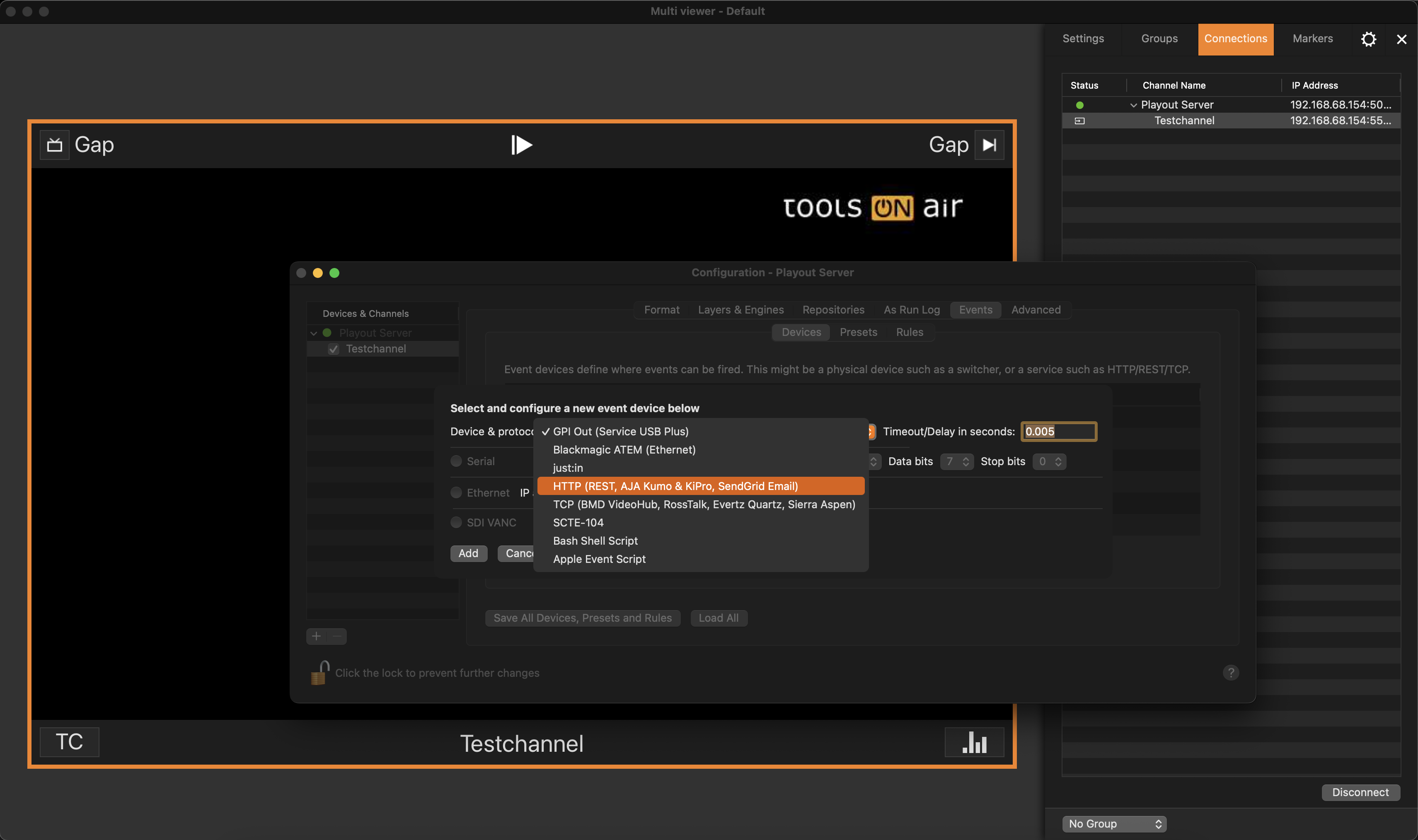Choose GPI Out (Service USB Plus) option
Viewport: 1418px width, 840px height.
pyautogui.click(x=701, y=431)
